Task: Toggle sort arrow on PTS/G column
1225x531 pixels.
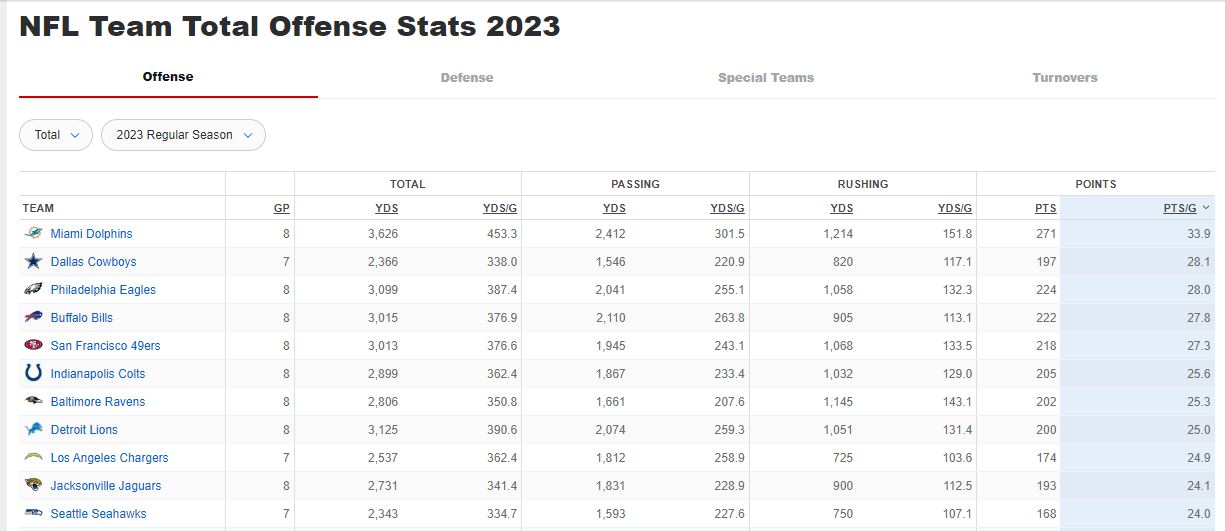Action: click(1206, 208)
